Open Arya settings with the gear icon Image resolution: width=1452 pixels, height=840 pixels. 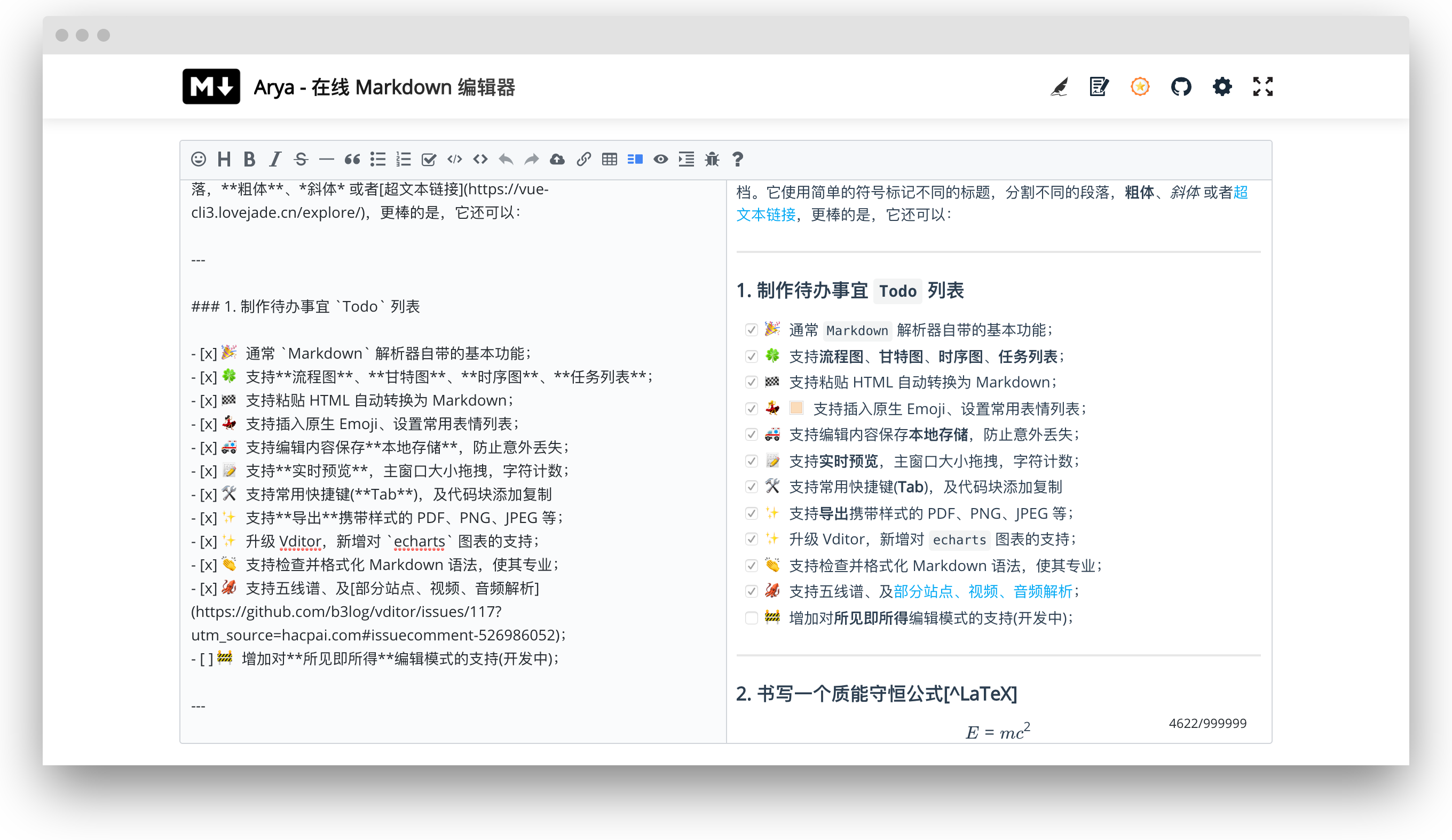coord(1221,86)
